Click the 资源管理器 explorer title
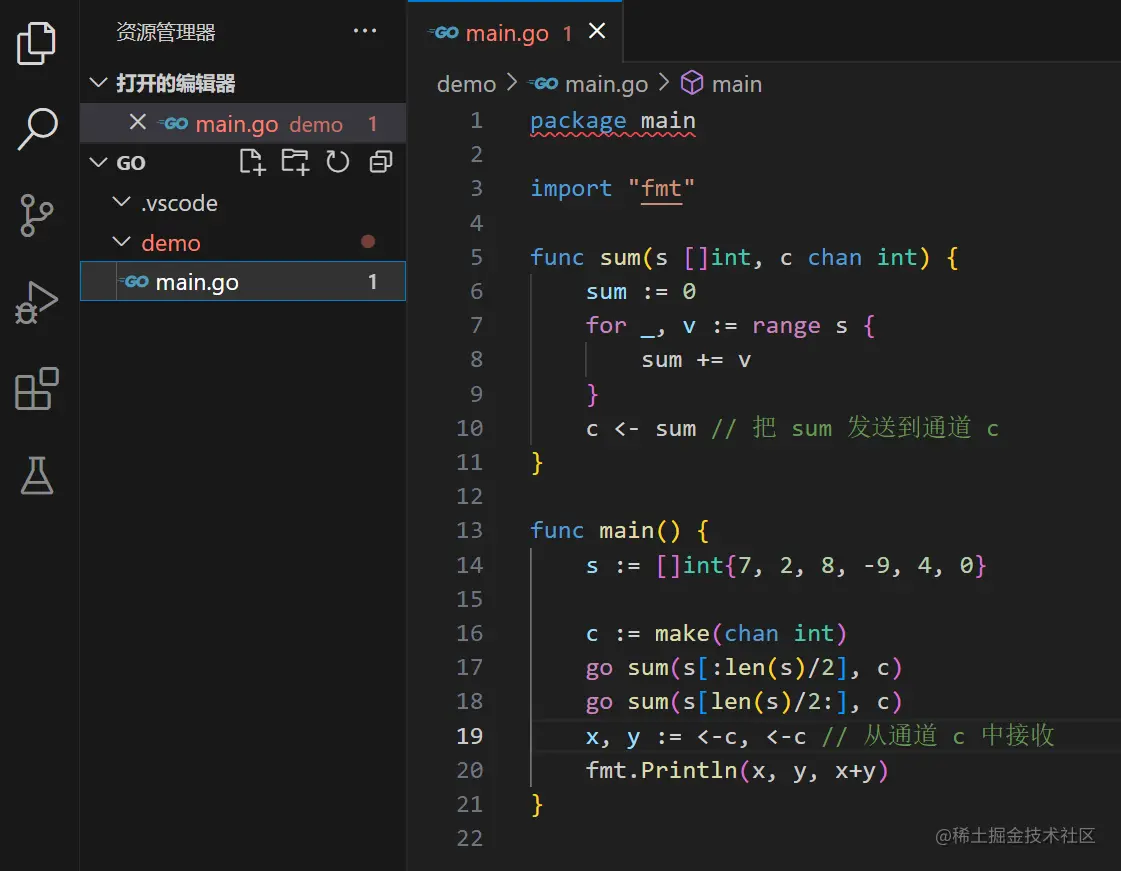This screenshot has height=871, width=1121. pos(165,32)
